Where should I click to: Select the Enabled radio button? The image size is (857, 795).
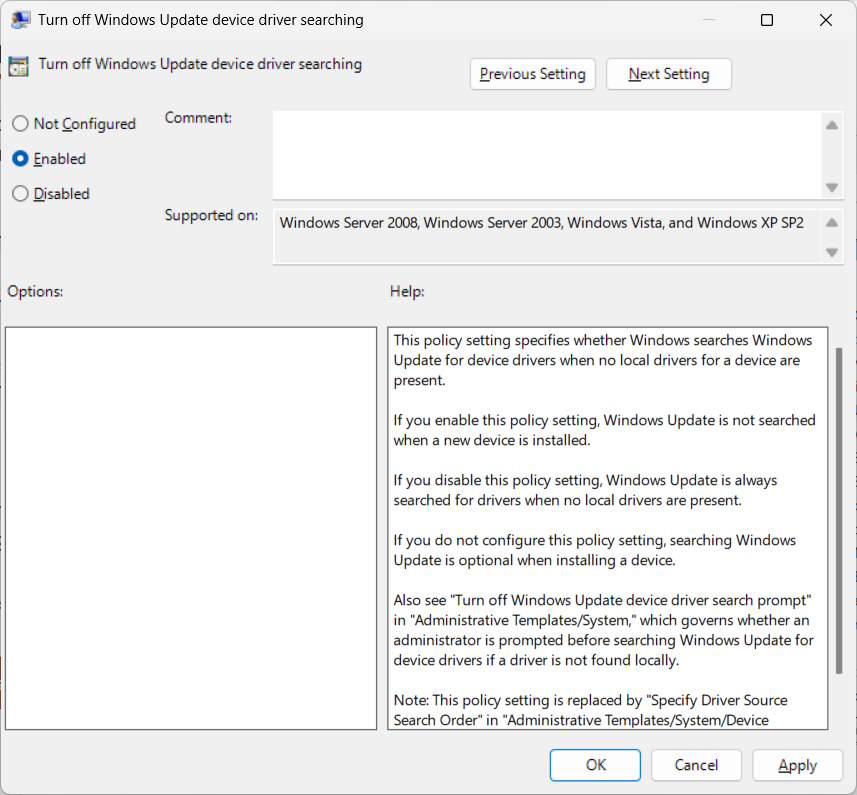pyautogui.click(x=20, y=158)
